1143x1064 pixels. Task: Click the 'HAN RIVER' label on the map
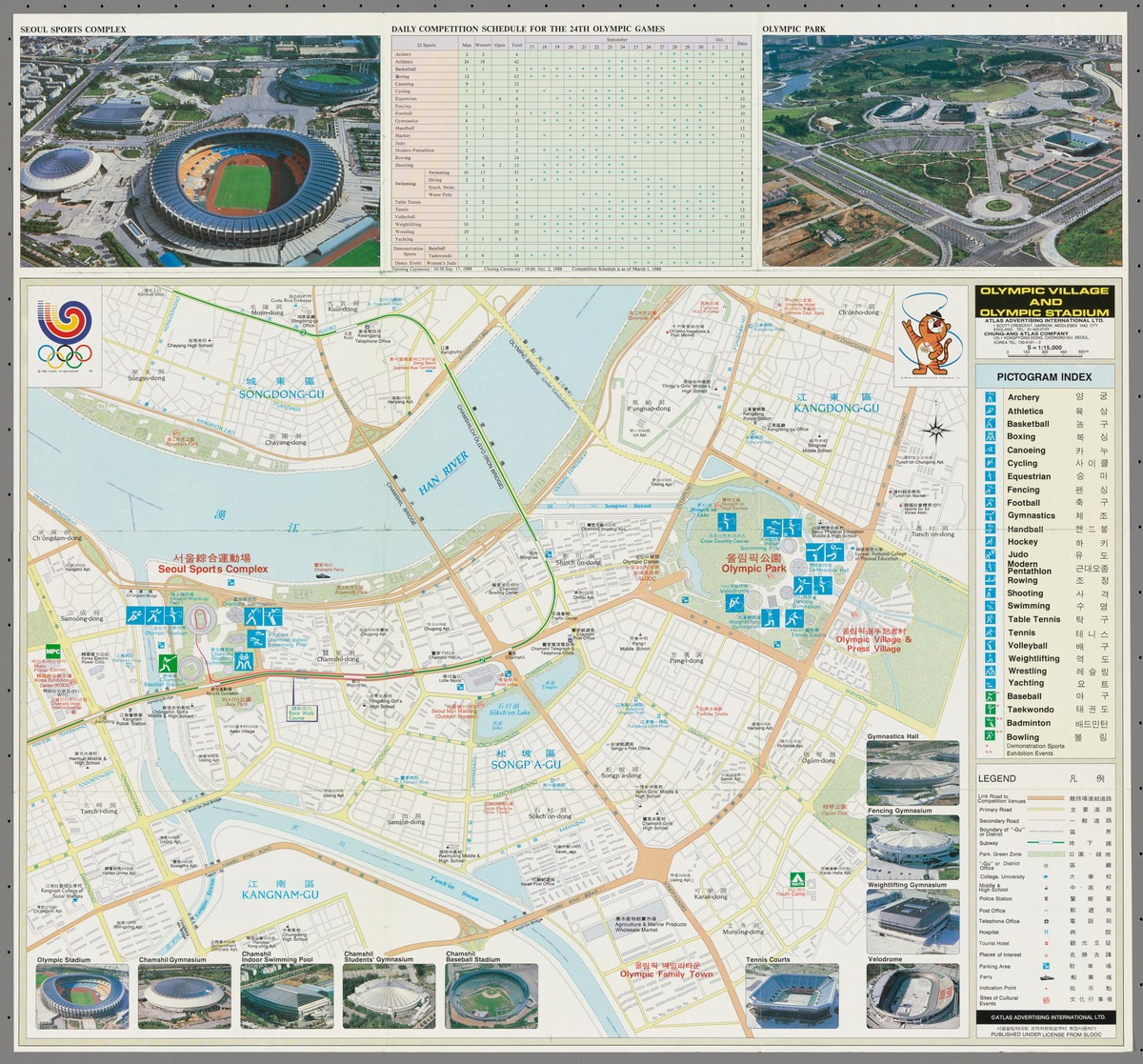pyautogui.click(x=444, y=474)
